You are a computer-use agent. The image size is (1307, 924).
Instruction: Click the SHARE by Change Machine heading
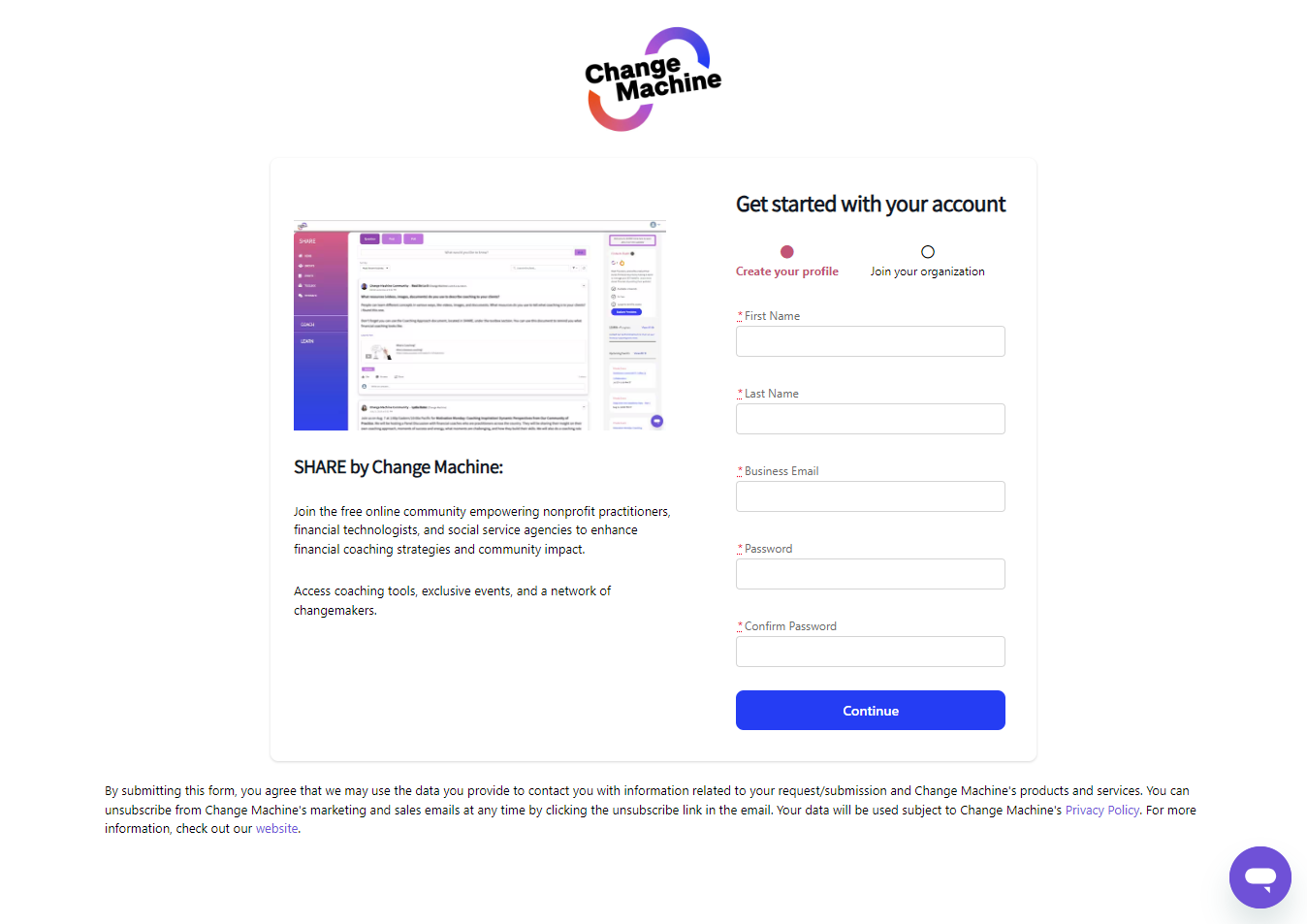(x=398, y=467)
